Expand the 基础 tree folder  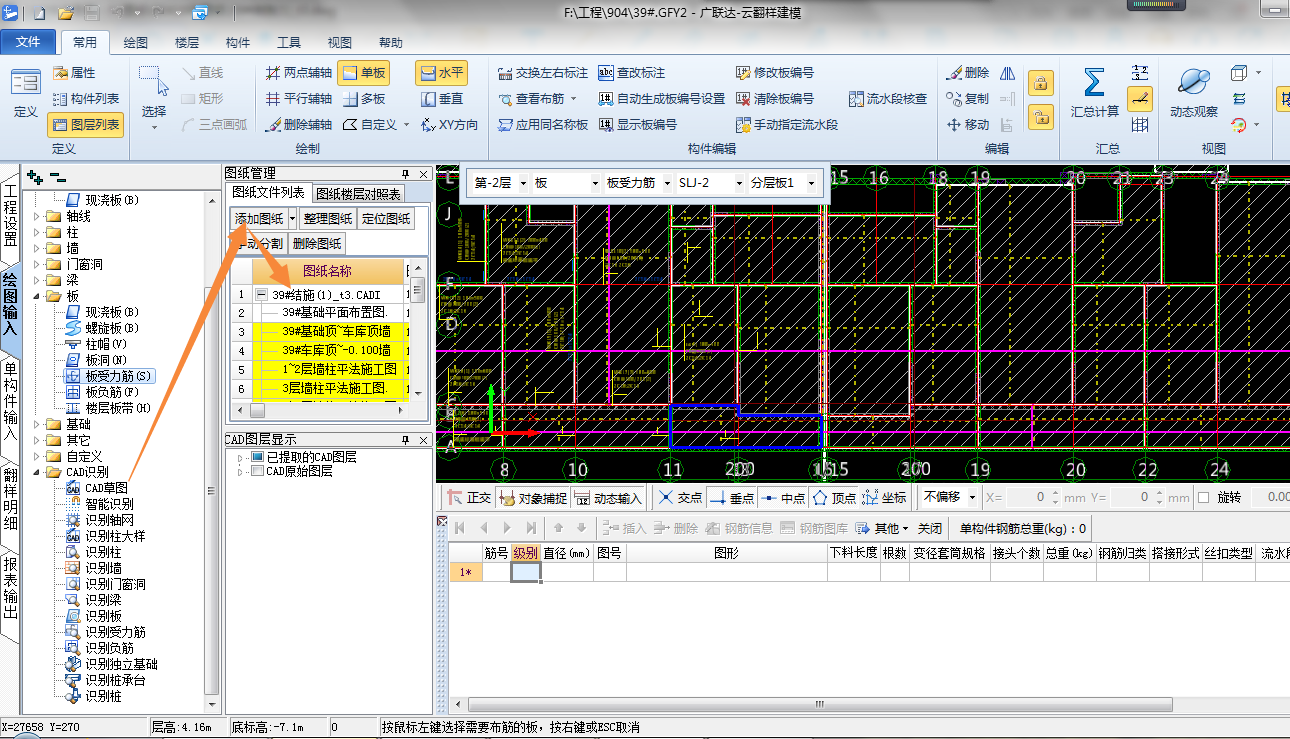pos(39,424)
